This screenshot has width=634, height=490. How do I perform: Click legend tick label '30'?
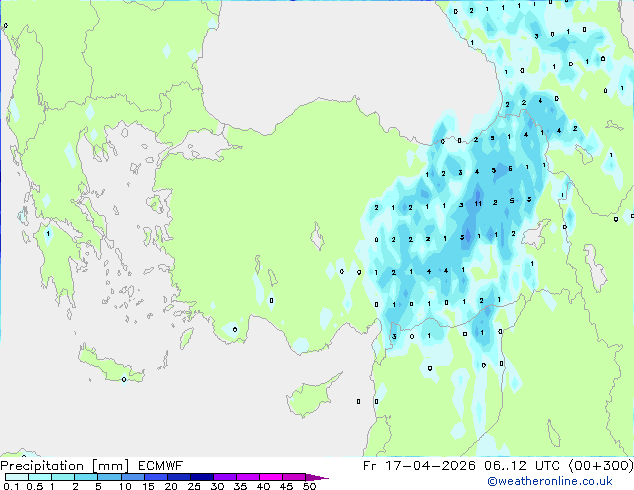tap(217, 486)
